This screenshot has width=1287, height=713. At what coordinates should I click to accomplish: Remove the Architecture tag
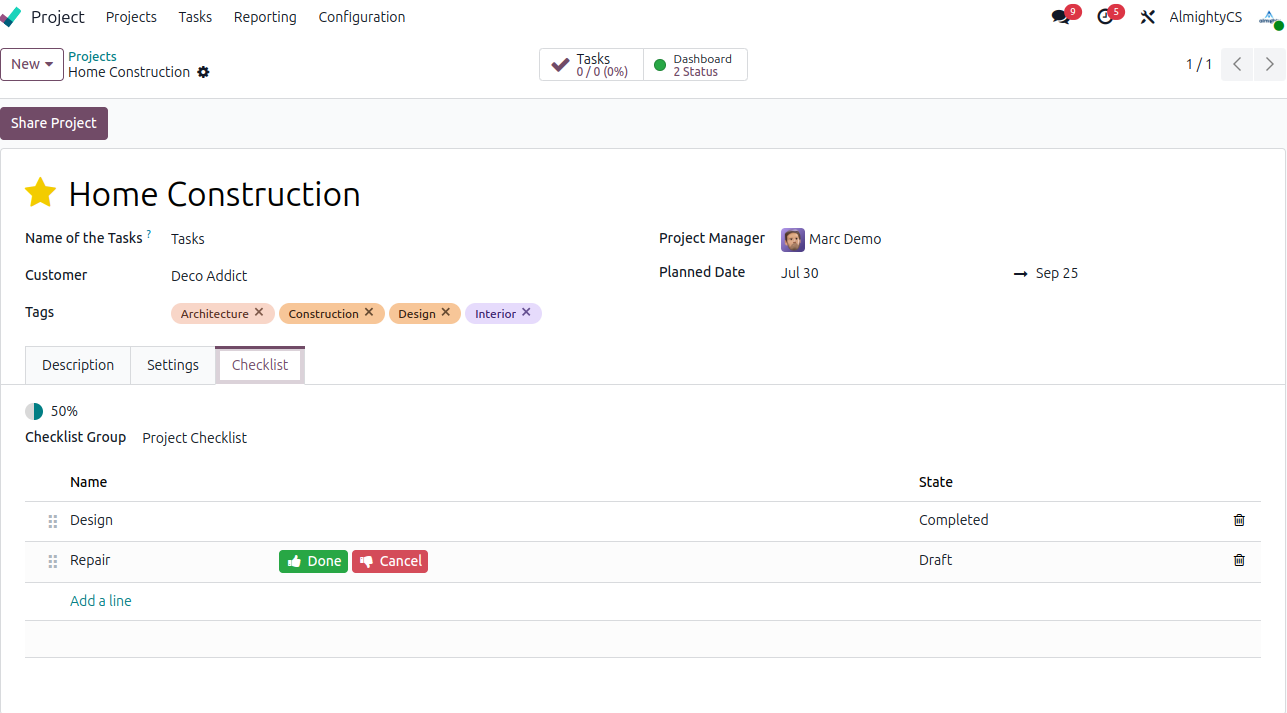tap(259, 312)
